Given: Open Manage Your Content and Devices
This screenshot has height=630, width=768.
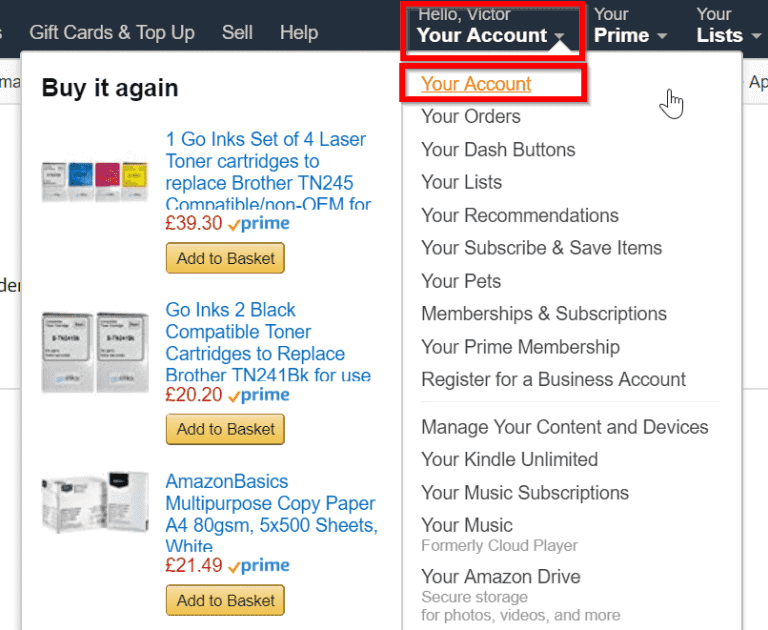Looking at the screenshot, I should click(565, 427).
